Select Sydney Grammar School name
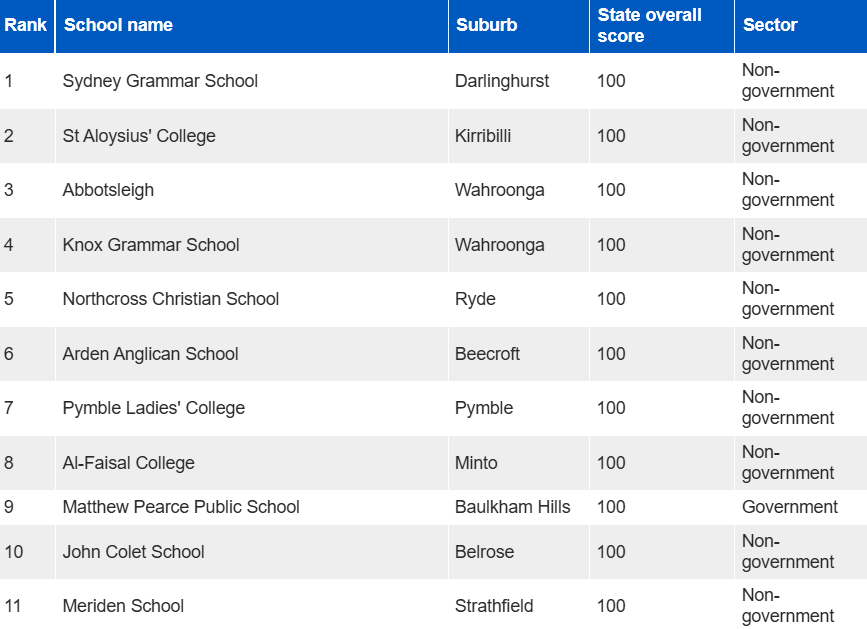 coord(160,81)
